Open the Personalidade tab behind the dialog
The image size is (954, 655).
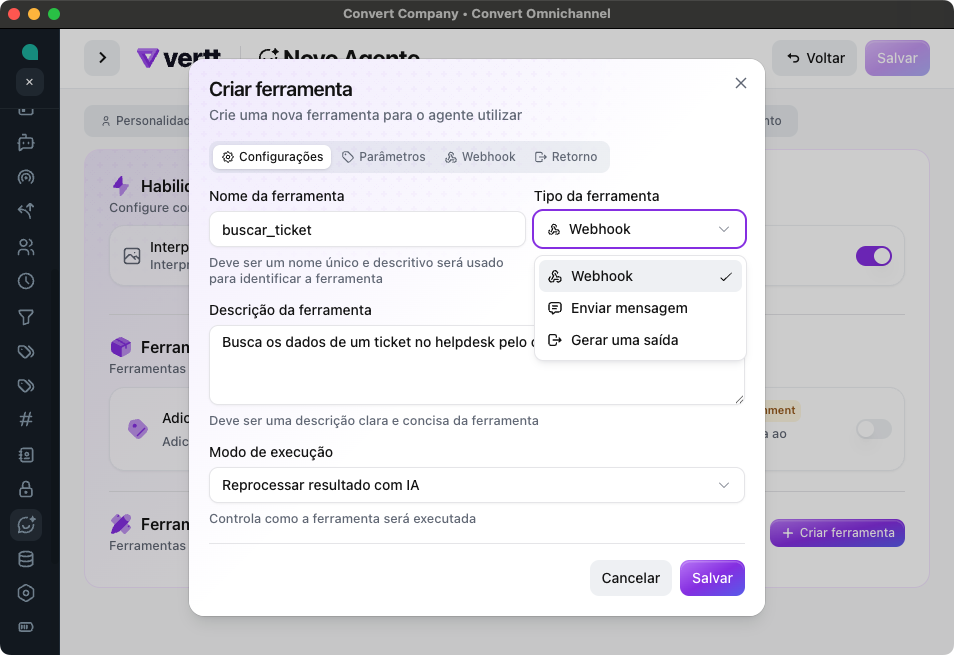pyautogui.click(x=145, y=121)
